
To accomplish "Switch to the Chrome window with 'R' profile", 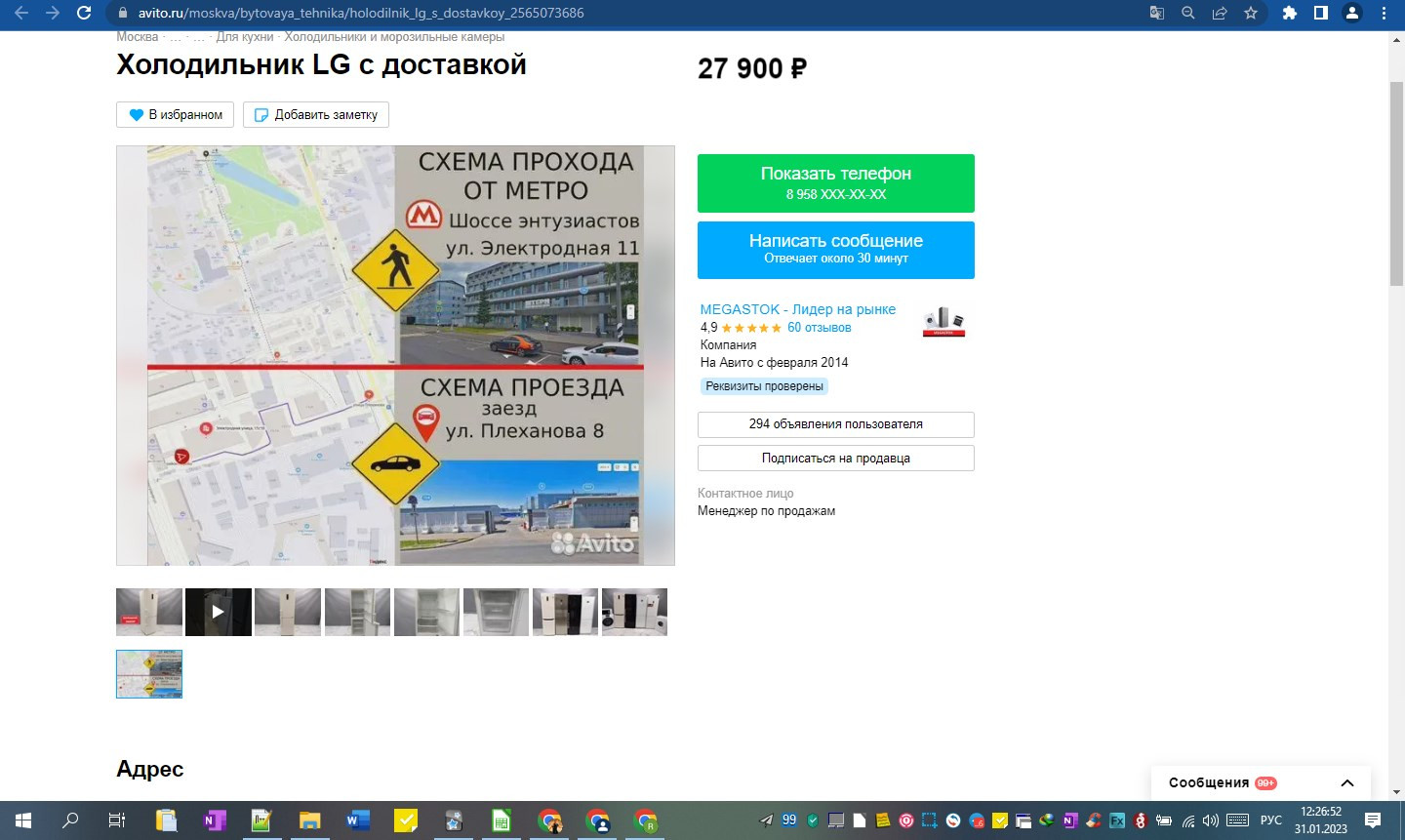I will (x=645, y=820).
